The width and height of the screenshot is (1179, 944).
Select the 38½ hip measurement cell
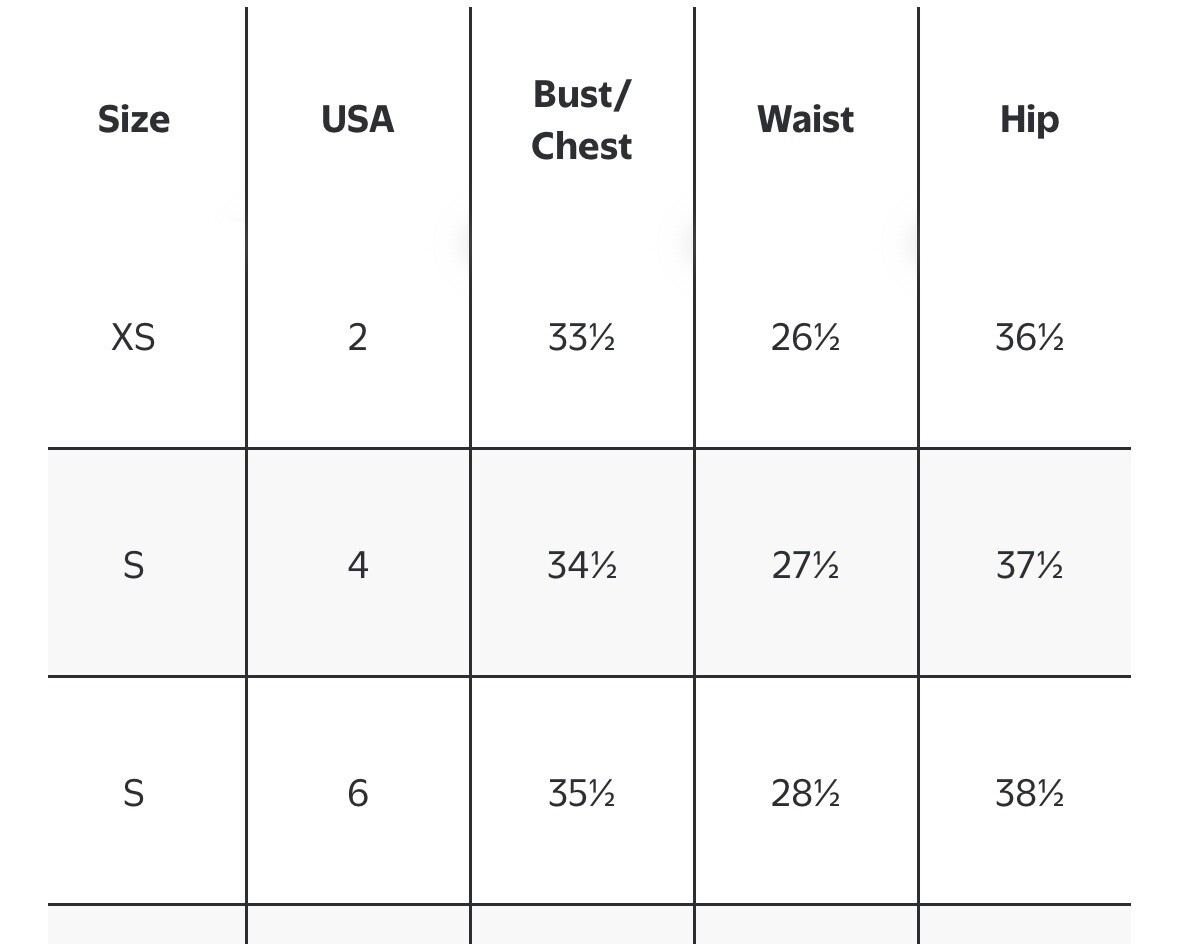(1029, 793)
